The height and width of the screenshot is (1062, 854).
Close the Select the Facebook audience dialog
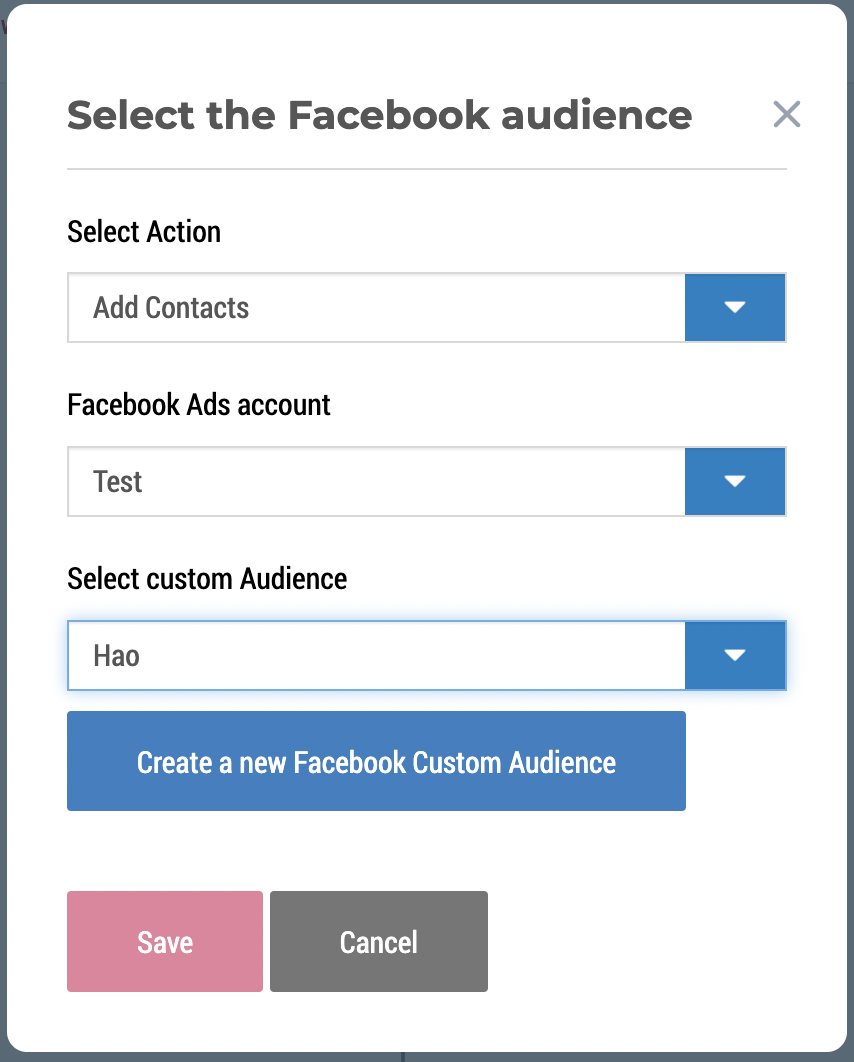coord(786,114)
